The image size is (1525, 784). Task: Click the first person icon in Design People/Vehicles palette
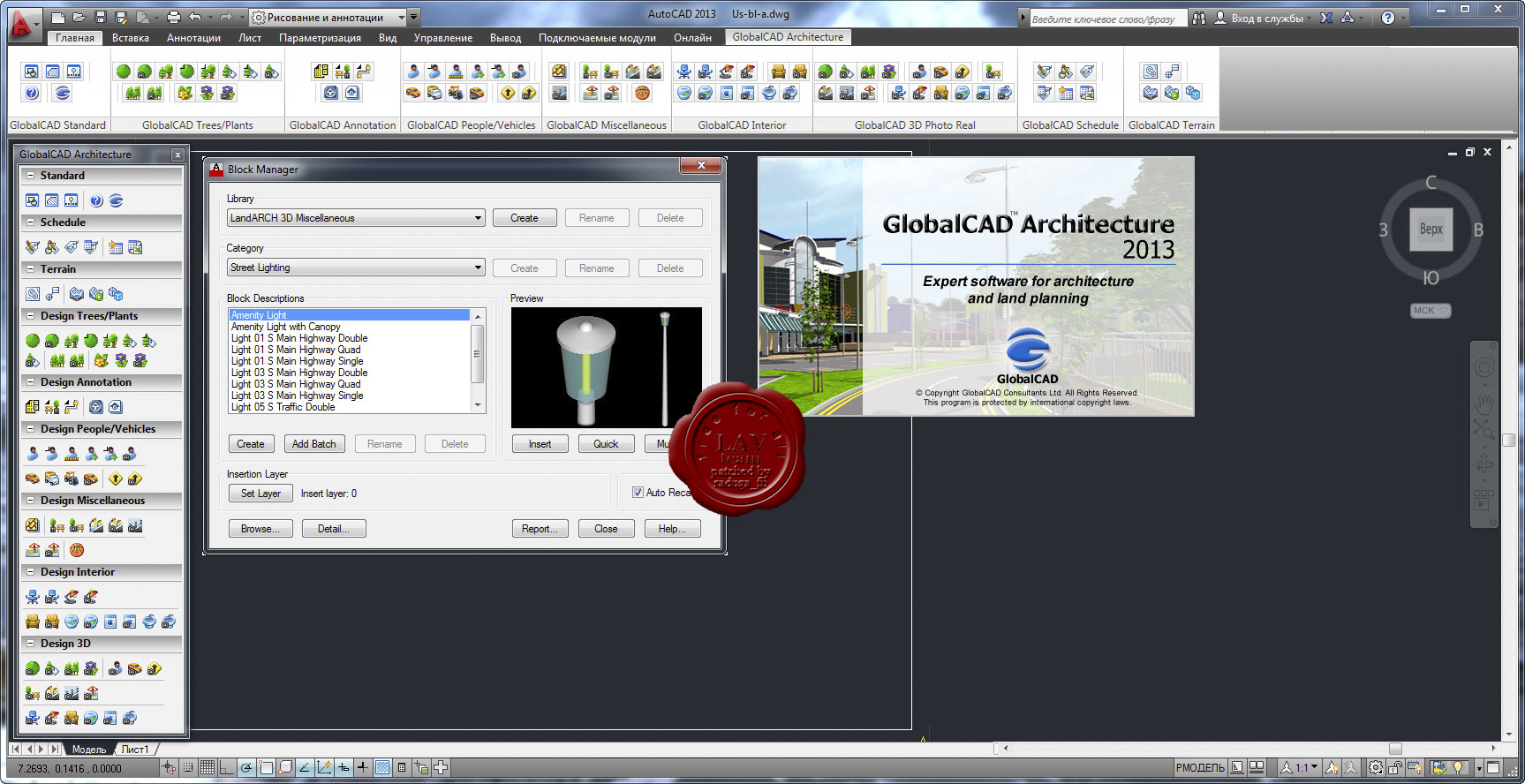point(33,454)
